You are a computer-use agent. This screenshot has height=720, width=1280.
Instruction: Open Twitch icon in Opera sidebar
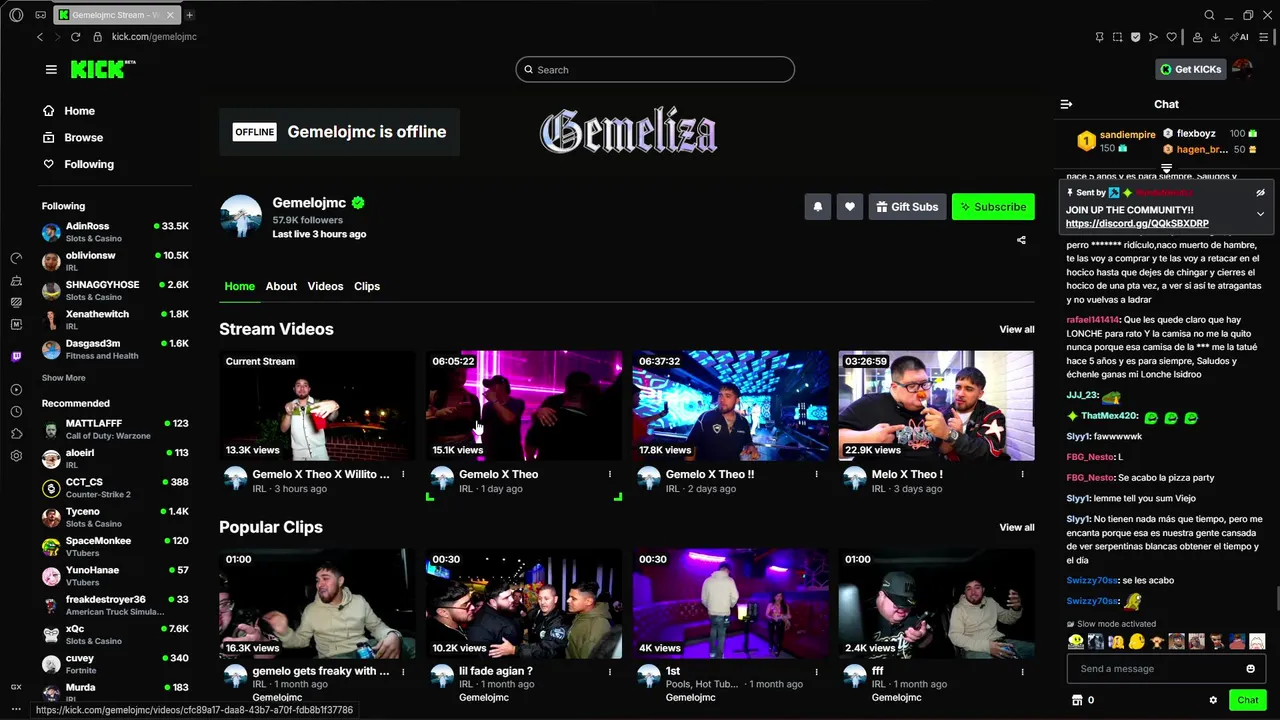[16, 356]
